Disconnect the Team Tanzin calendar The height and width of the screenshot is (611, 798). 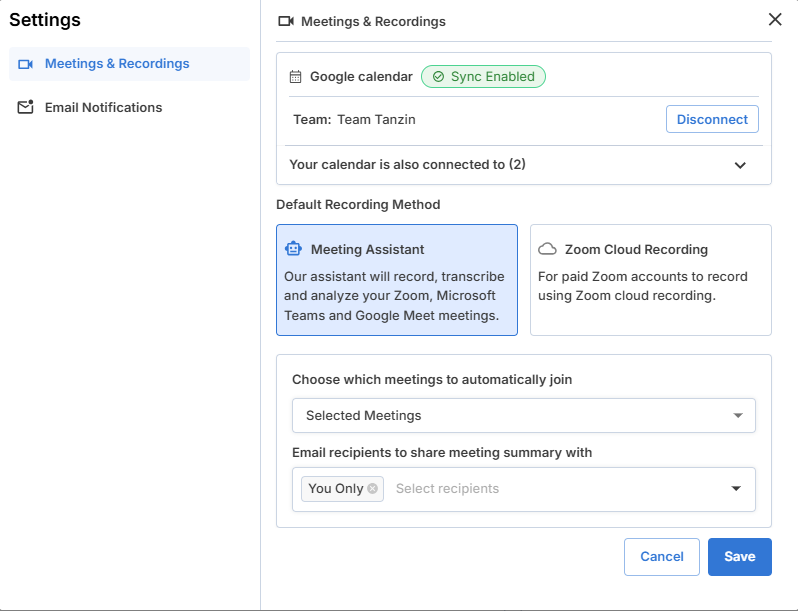712,119
